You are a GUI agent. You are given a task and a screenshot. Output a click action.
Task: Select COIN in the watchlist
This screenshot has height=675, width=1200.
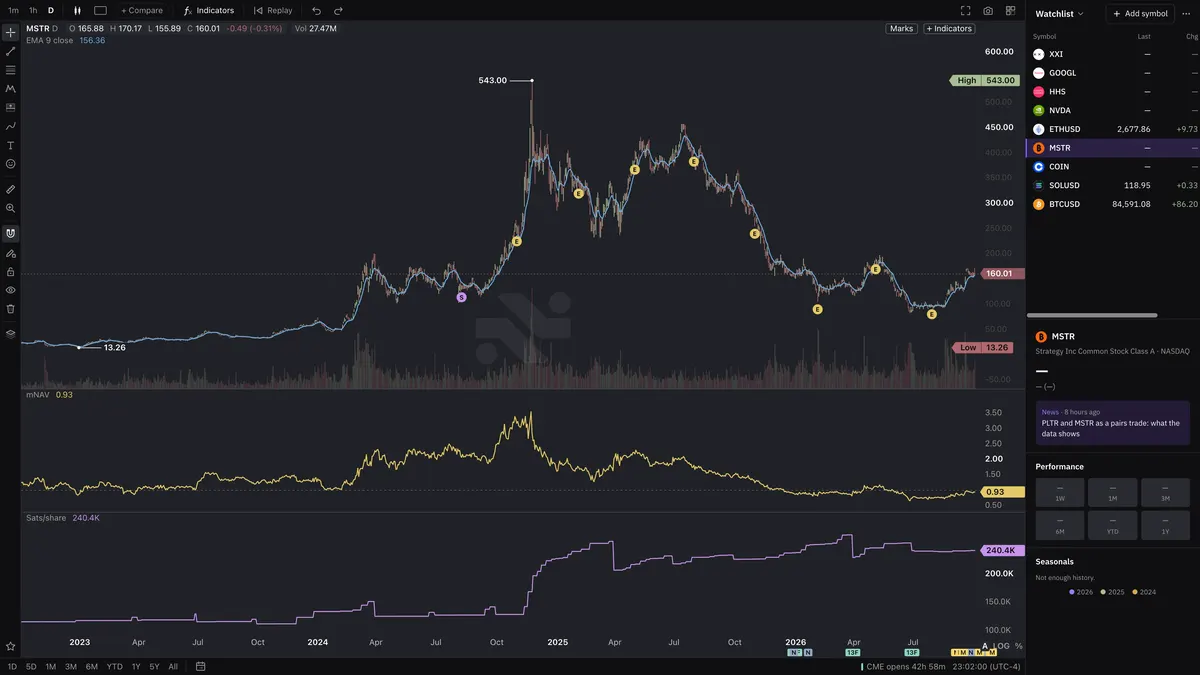pos(1113,166)
